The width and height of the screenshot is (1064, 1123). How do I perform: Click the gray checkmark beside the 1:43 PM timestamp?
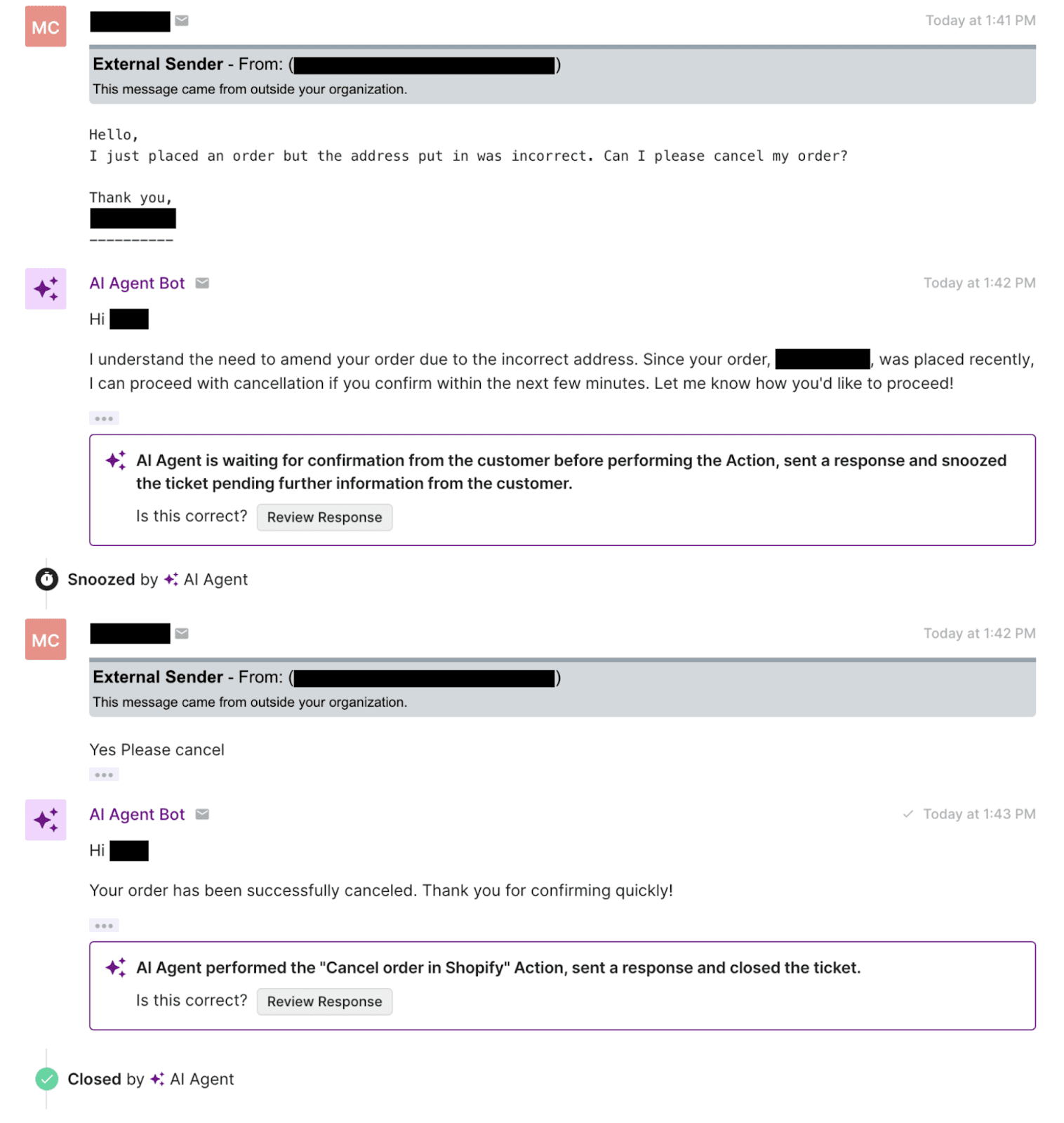tap(908, 814)
